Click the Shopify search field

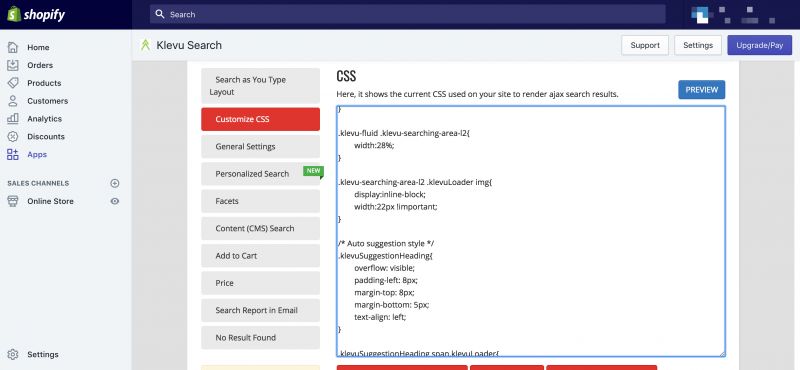[407, 14]
